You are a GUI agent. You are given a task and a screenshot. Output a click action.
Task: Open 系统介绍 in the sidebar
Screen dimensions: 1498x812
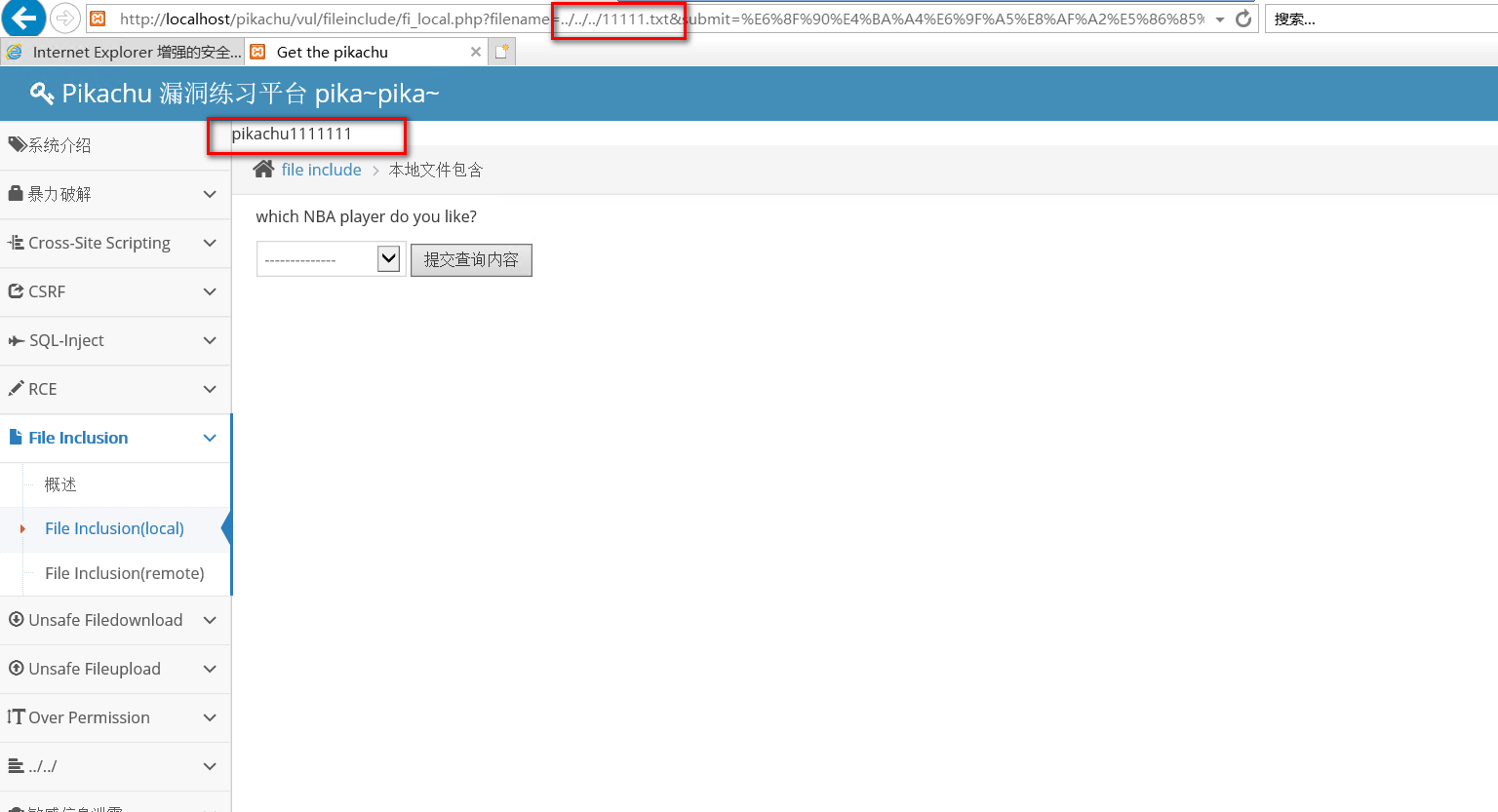(x=115, y=145)
